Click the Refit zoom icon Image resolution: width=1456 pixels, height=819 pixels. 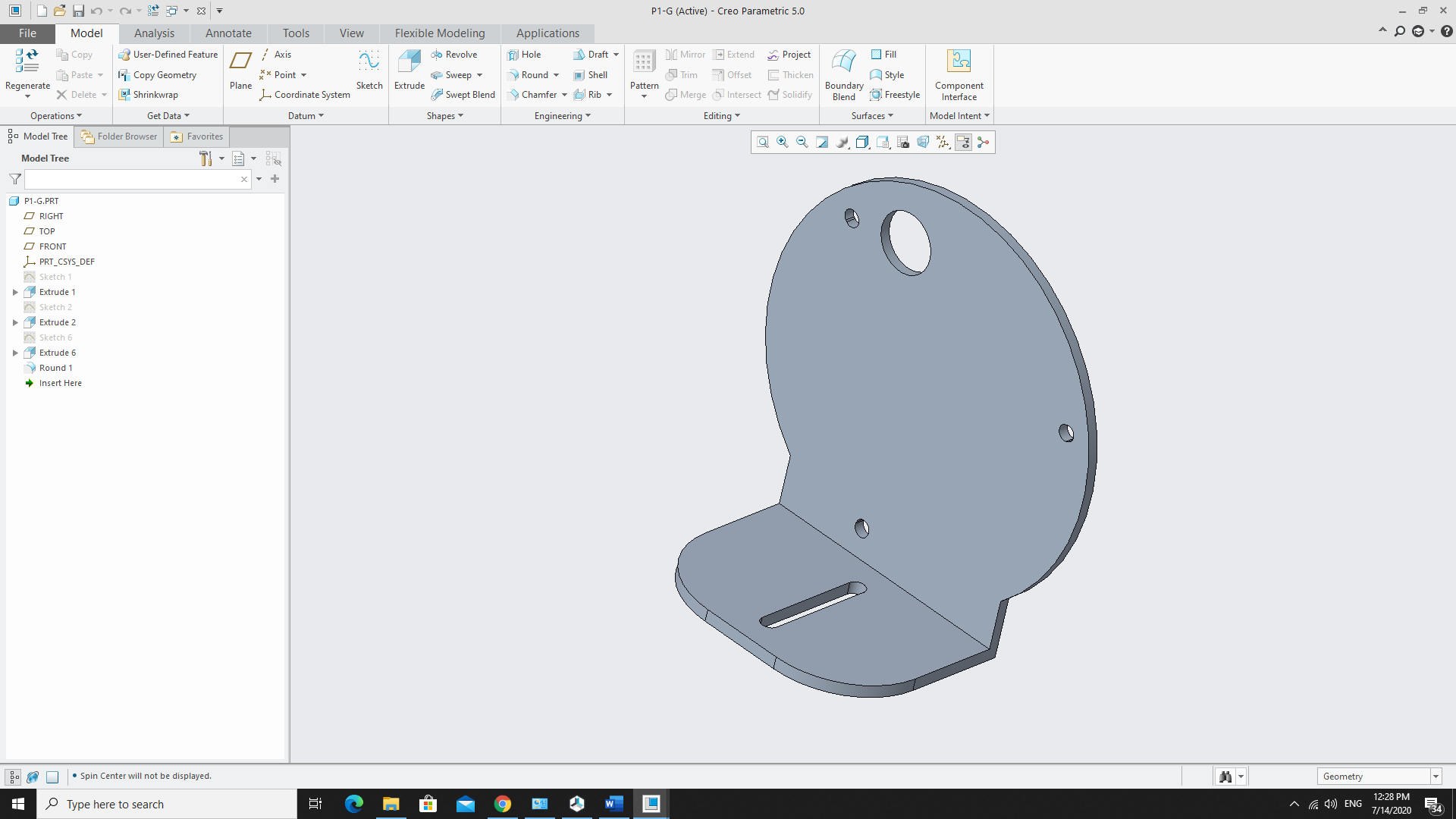point(763,143)
